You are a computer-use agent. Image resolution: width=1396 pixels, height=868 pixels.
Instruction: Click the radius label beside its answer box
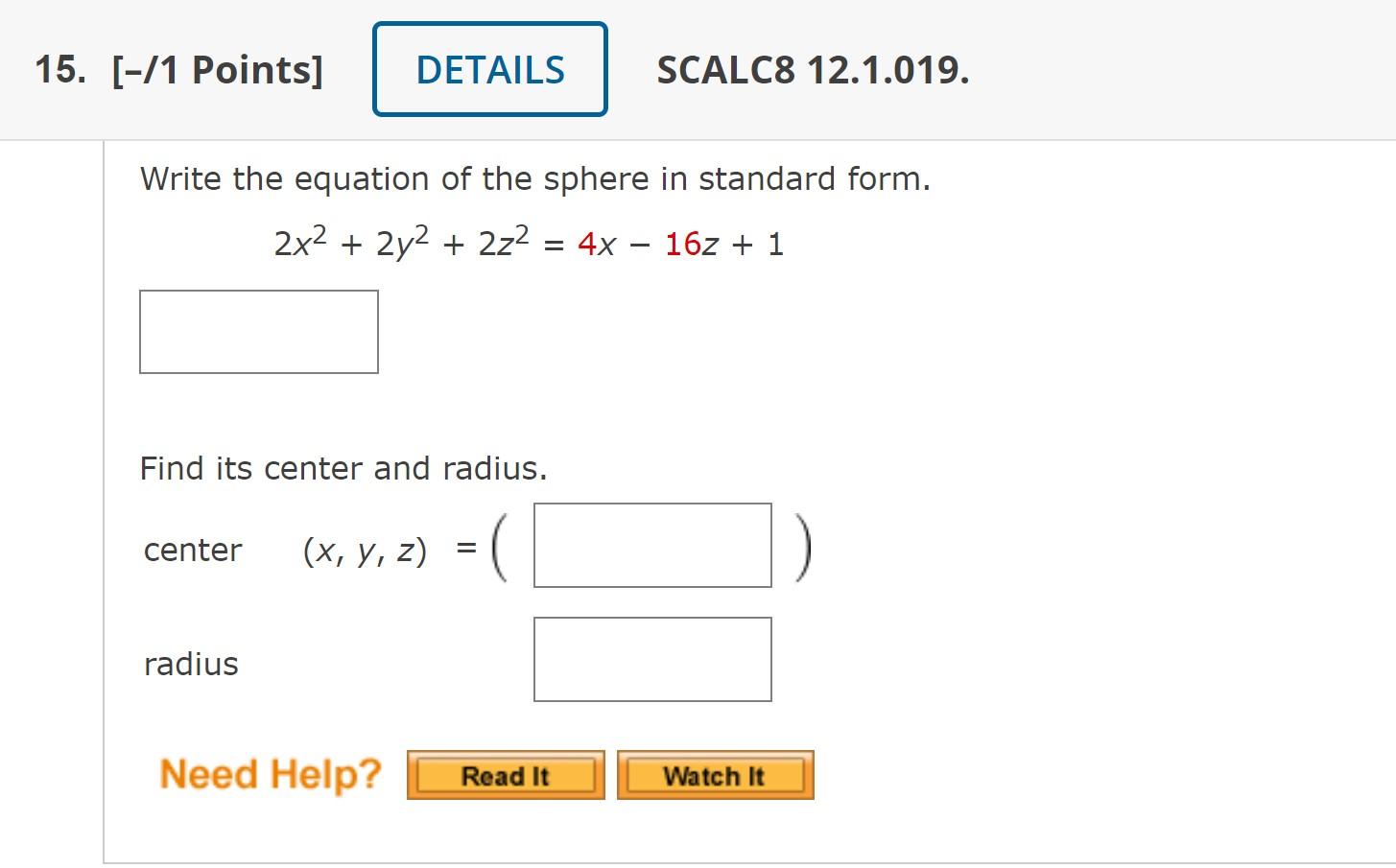coord(190,663)
